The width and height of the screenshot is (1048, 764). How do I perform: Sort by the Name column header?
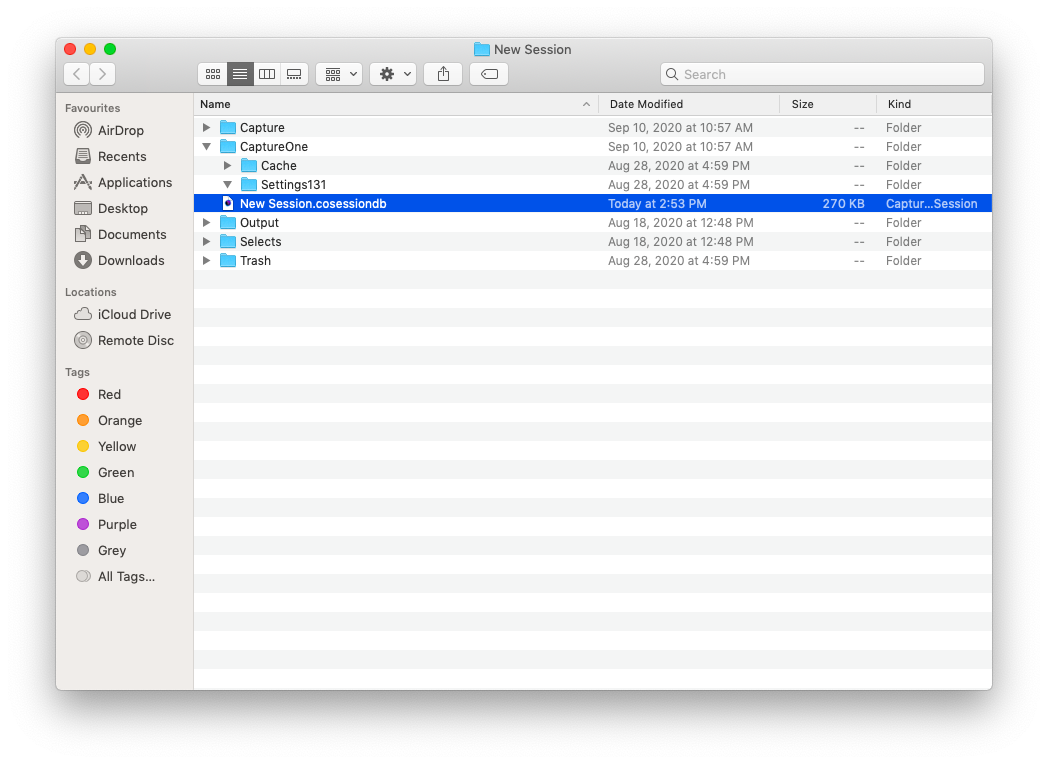pos(396,104)
